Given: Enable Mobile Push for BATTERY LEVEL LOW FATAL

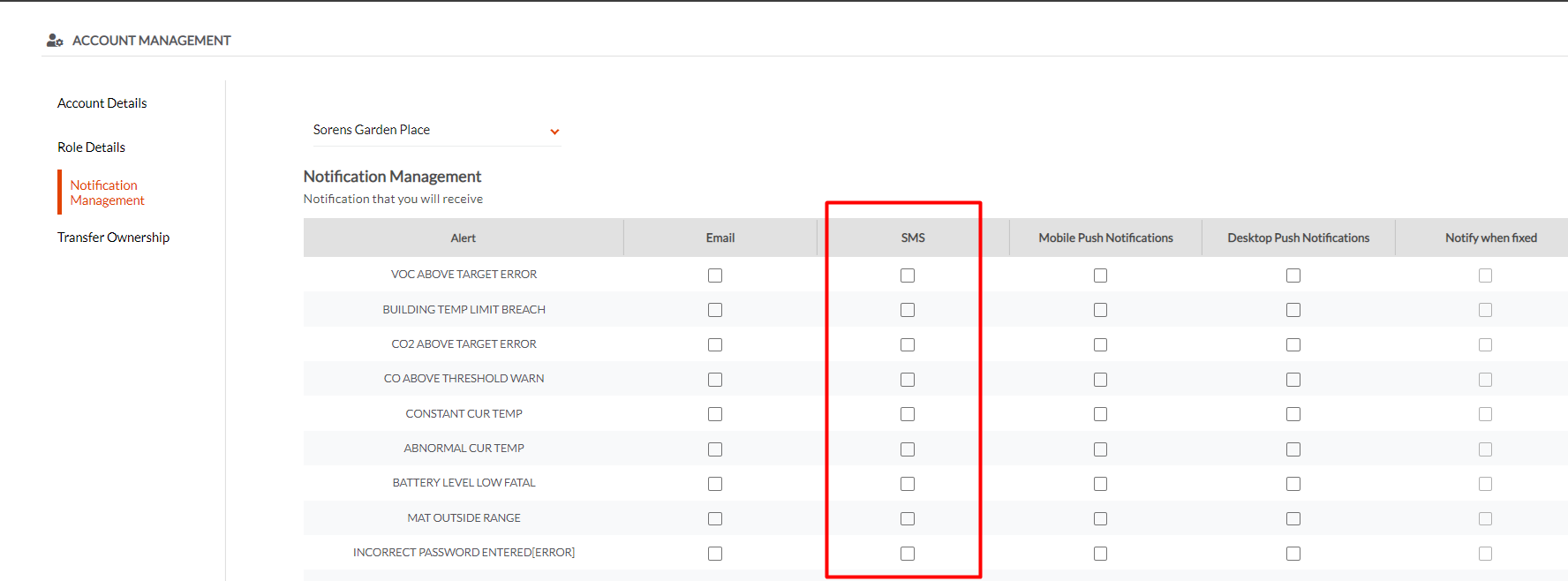Looking at the screenshot, I should point(1100,484).
